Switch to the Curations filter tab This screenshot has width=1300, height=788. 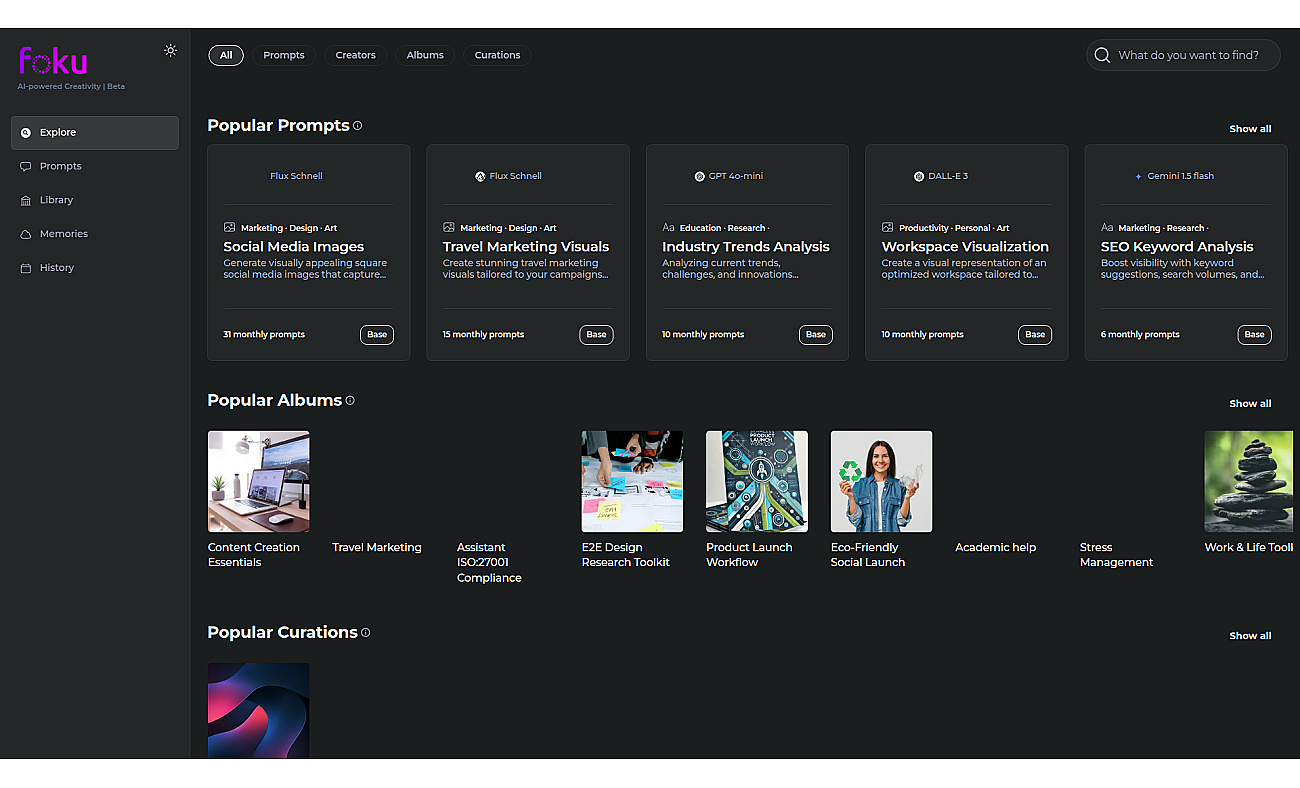[497, 55]
